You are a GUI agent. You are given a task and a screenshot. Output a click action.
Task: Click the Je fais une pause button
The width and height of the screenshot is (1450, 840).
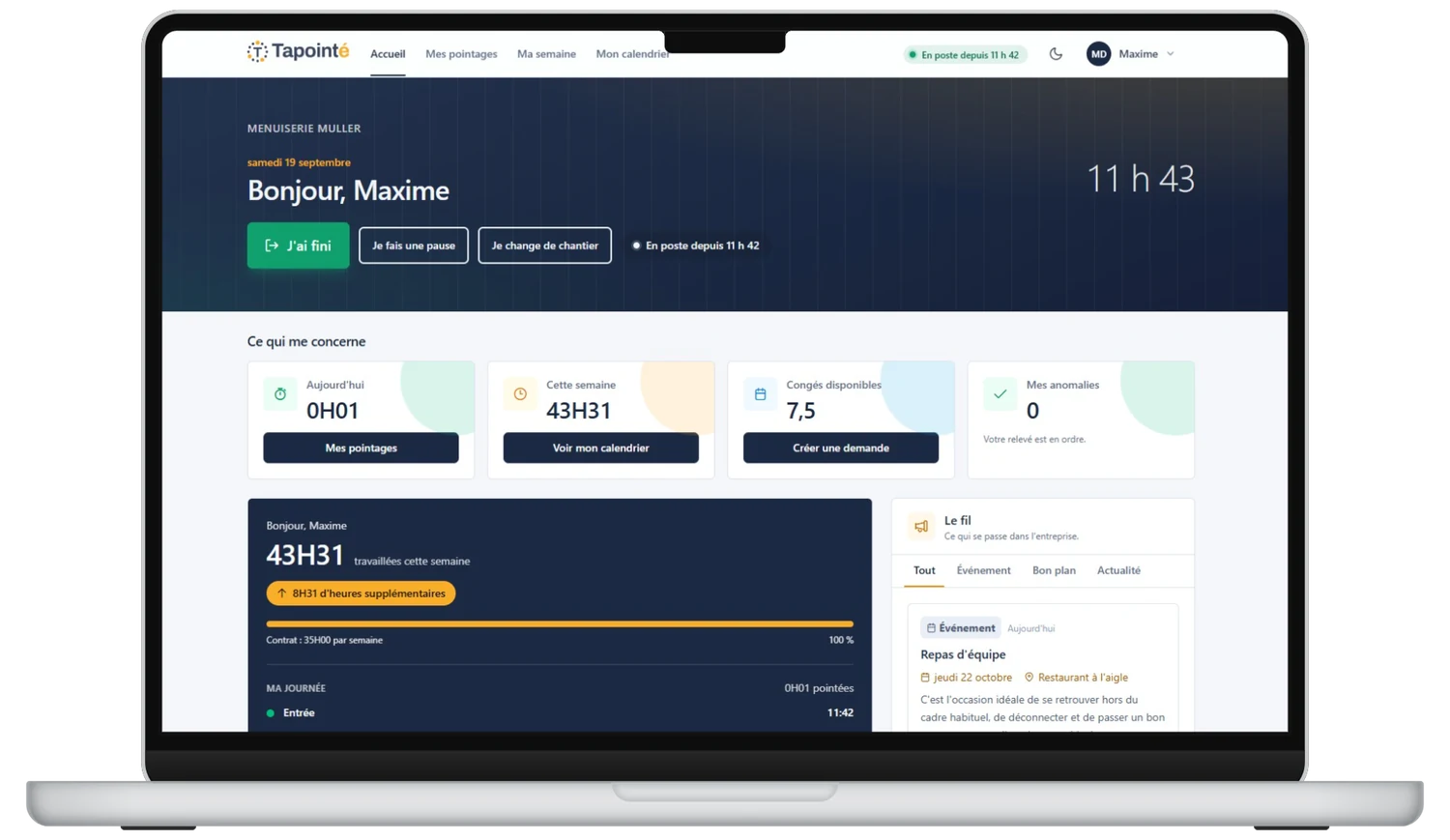click(414, 246)
